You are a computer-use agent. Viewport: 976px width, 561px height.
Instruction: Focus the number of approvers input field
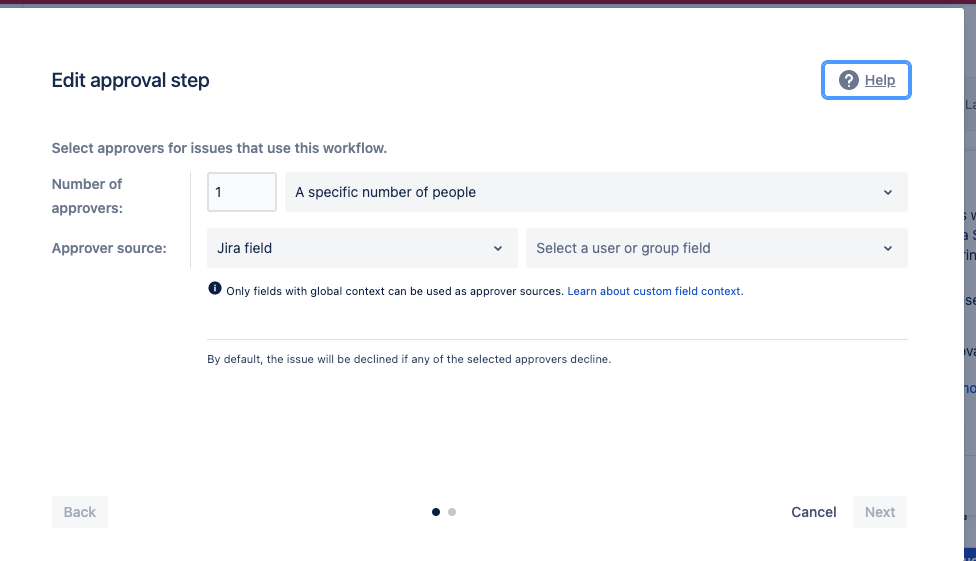[x=242, y=192]
